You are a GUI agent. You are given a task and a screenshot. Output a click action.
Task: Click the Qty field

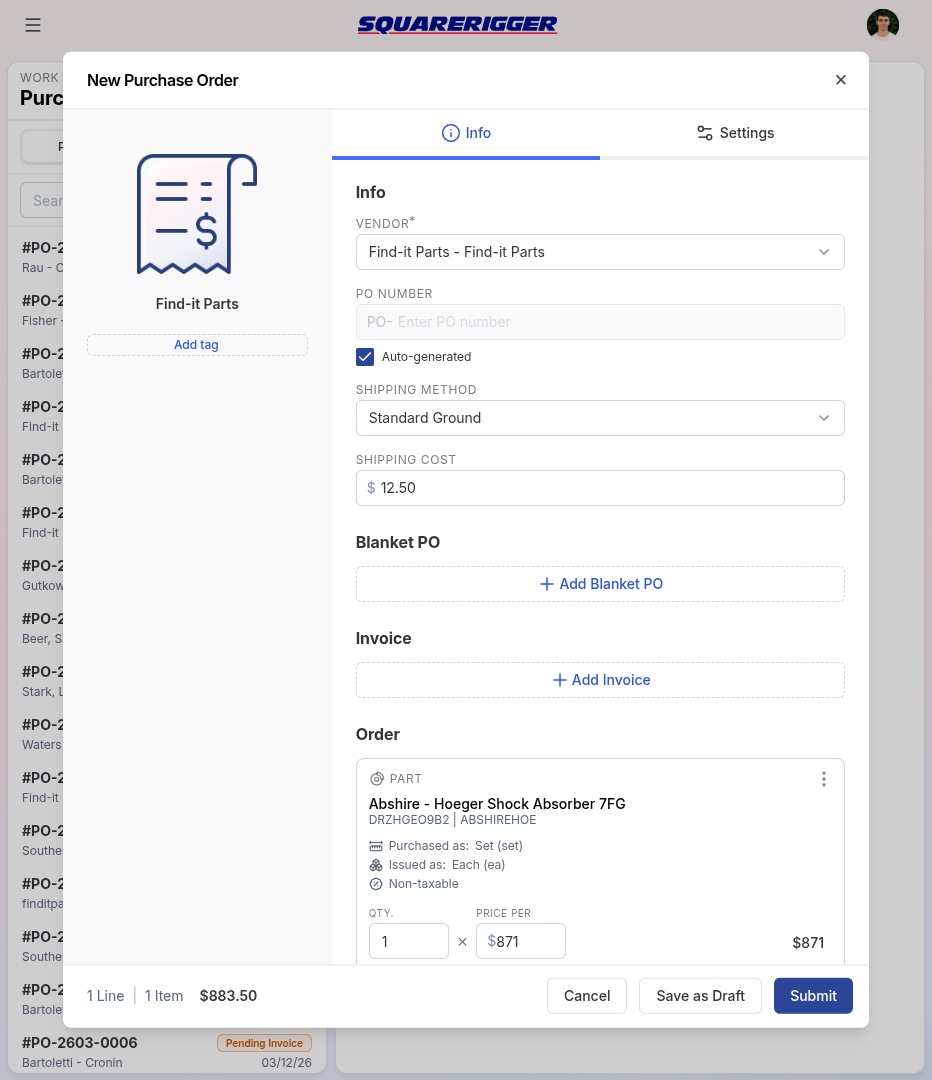tap(409, 942)
